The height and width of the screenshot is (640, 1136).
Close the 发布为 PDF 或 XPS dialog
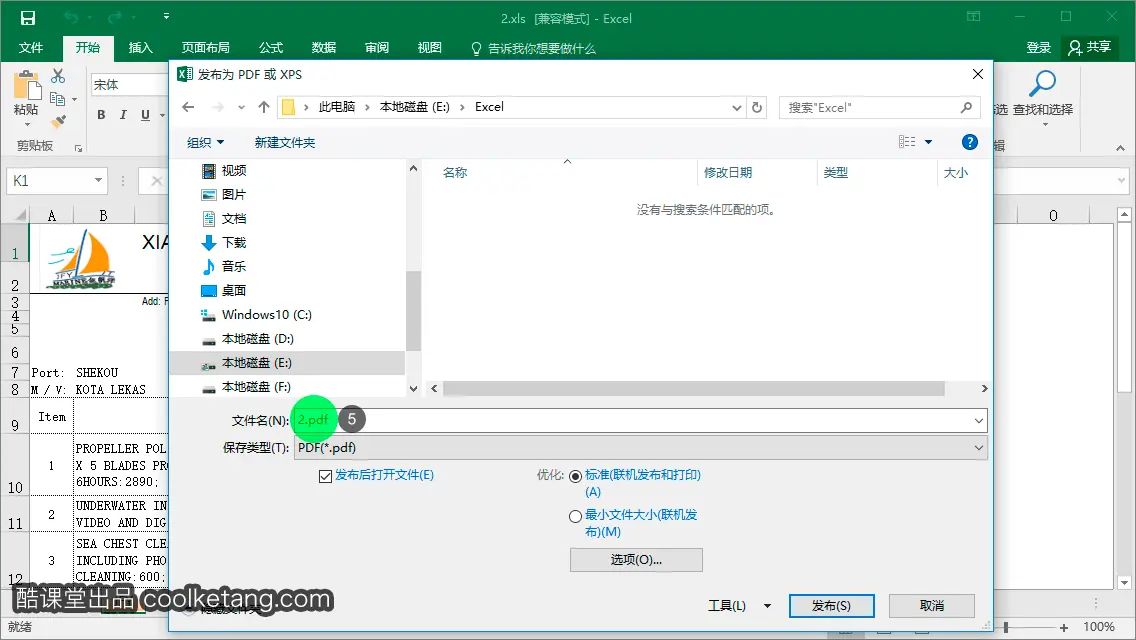point(977,74)
